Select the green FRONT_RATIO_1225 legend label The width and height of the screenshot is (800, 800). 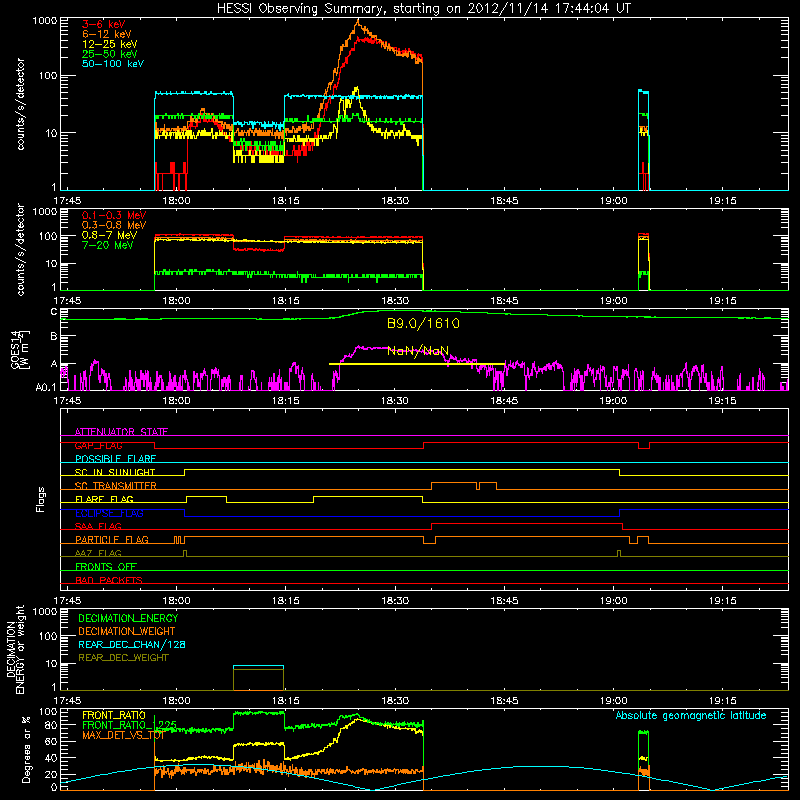pos(129,725)
